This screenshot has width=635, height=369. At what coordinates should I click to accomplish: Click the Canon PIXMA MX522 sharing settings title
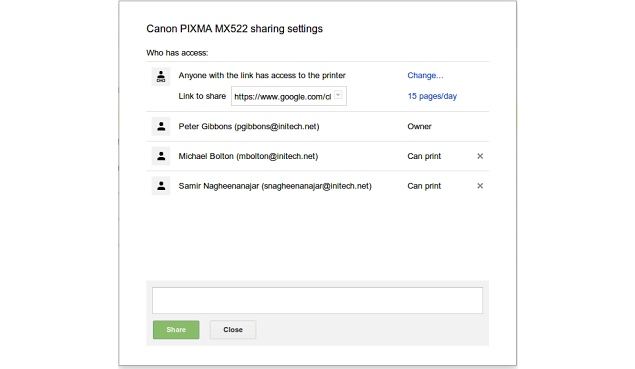coord(234,29)
